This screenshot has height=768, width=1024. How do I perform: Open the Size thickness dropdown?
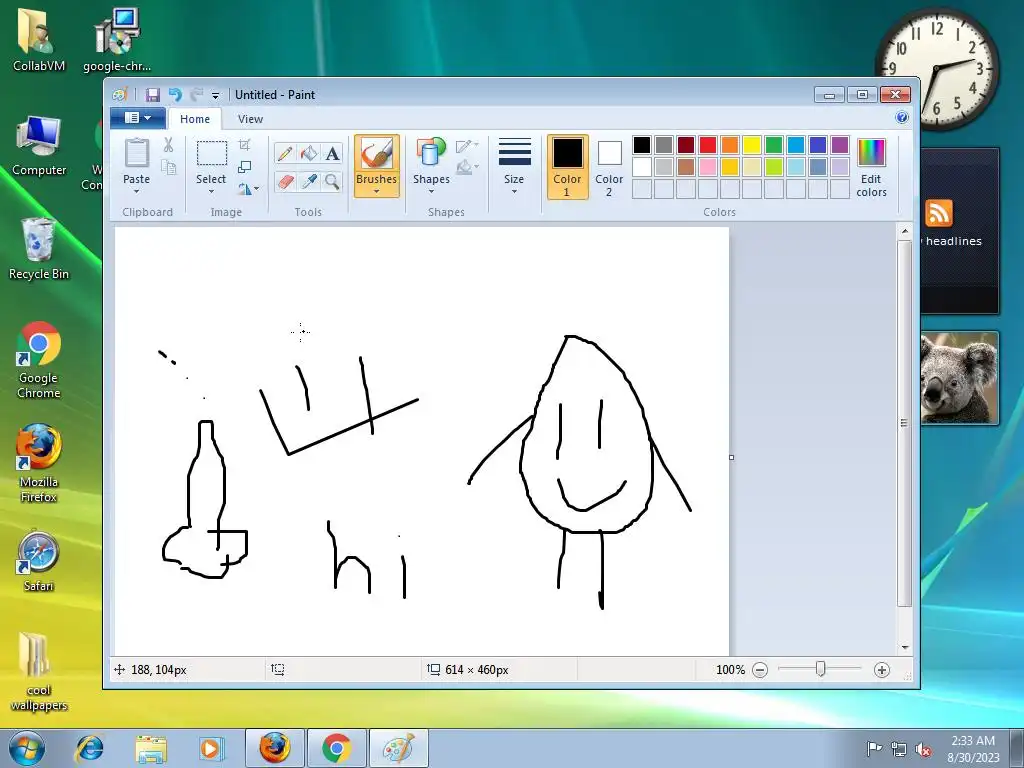tap(514, 167)
